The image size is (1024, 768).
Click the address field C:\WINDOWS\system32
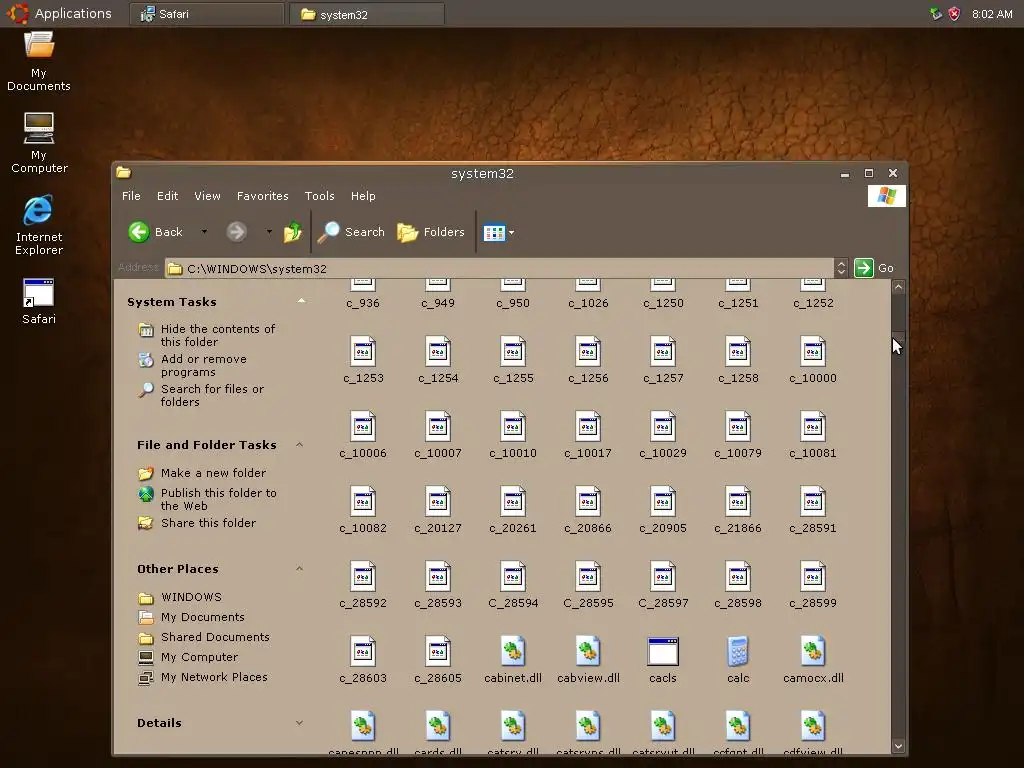pyautogui.click(x=500, y=268)
